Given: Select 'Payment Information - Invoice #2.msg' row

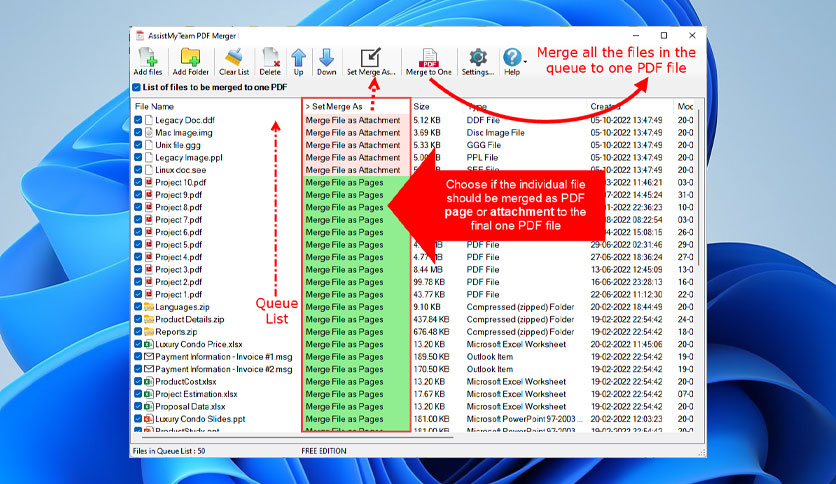Looking at the screenshot, I should [x=224, y=368].
